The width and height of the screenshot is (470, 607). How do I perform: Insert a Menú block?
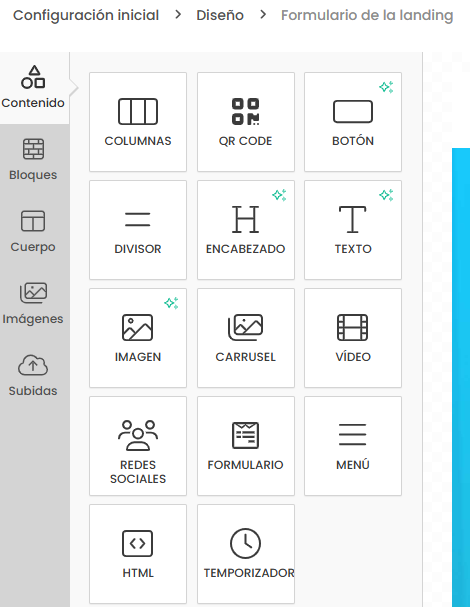click(x=353, y=446)
